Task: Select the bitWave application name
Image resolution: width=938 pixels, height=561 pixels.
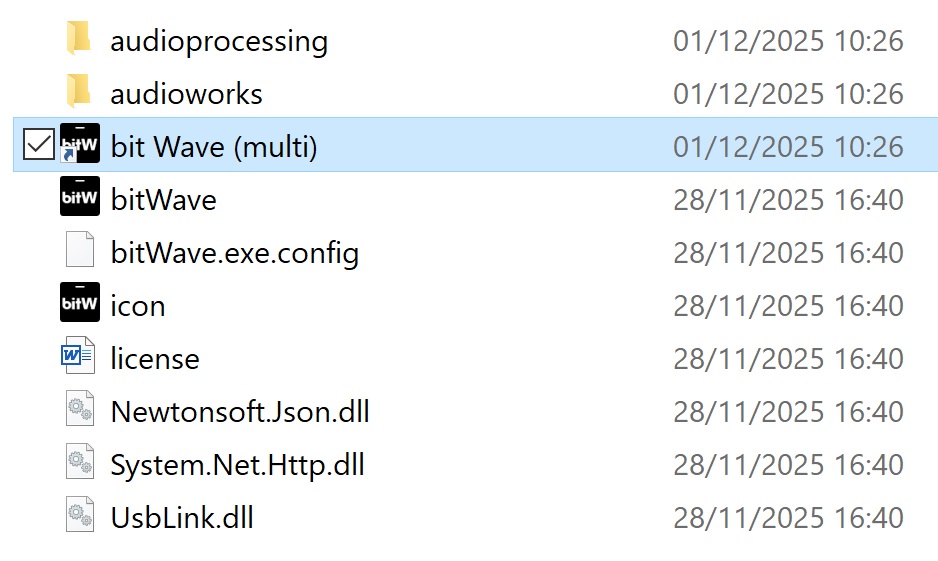Action: coord(163,200)
